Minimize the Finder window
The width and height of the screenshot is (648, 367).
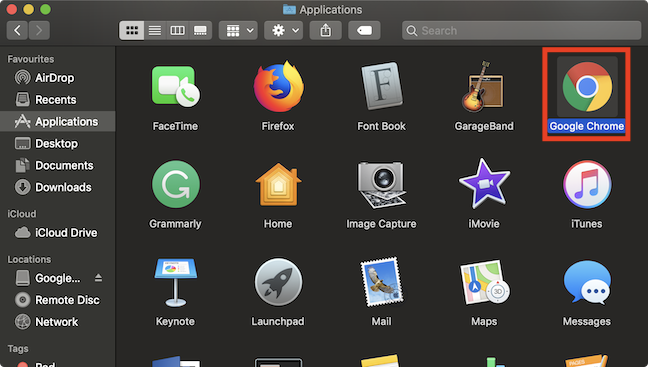click(29, 9)
